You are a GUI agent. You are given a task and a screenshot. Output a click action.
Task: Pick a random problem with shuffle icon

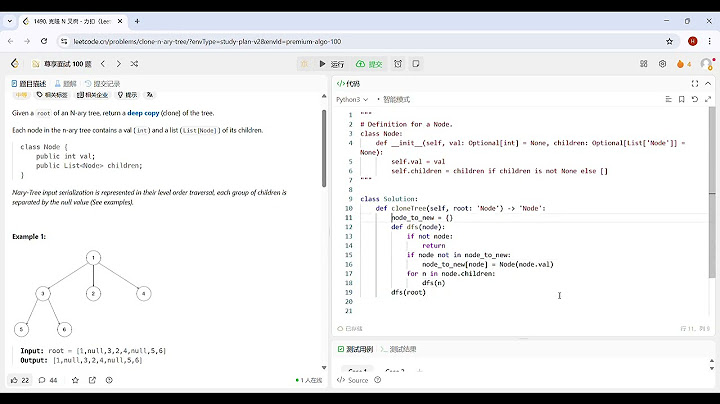click(x=134, y=64)
